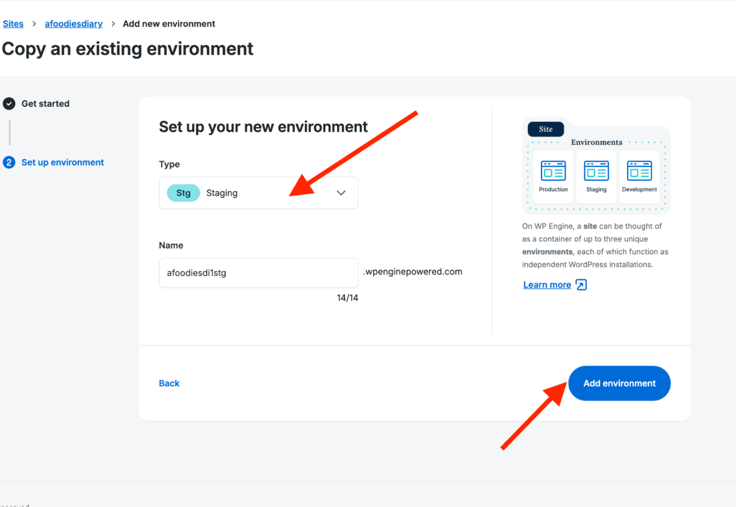Viewport: 736px width, 507px height.
Task: Go to afoodiesdiary breadcrumb link
Action: [74, 24]
